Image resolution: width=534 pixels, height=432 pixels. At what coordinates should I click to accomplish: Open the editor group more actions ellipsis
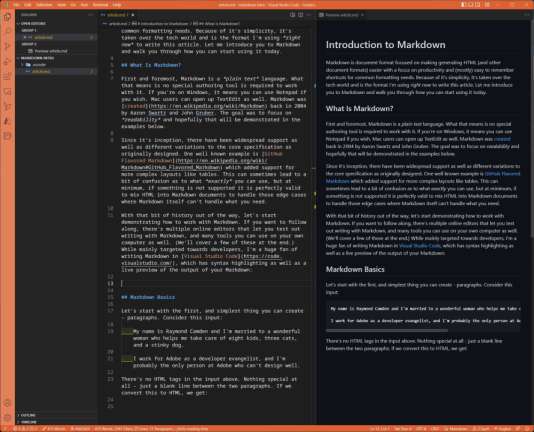click(x=309, y=15)
